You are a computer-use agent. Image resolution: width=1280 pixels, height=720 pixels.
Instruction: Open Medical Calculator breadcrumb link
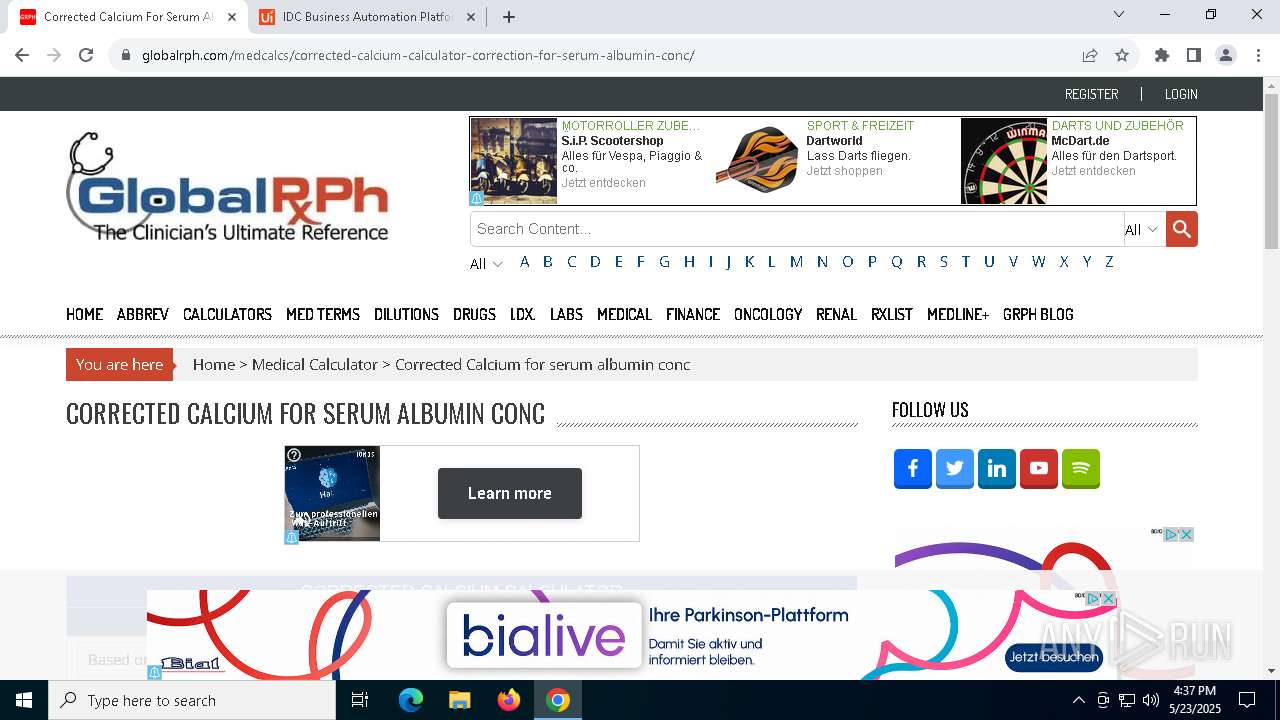click(x=315, y=364)
